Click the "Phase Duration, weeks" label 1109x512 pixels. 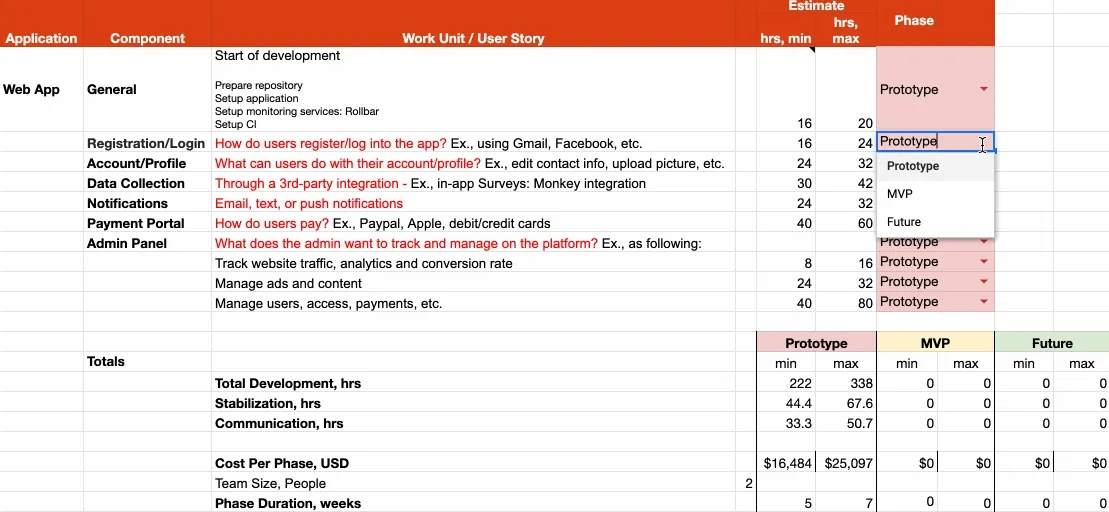click(x=288, y=504)
